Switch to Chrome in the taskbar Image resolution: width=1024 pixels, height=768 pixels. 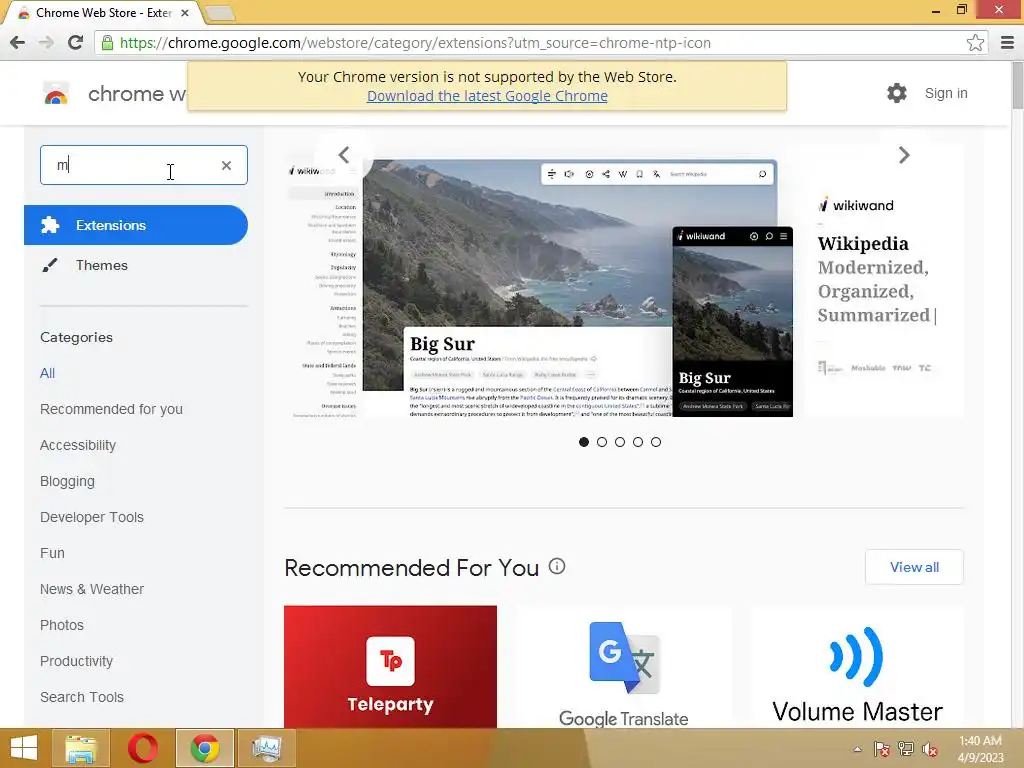(x=204, y=748)
